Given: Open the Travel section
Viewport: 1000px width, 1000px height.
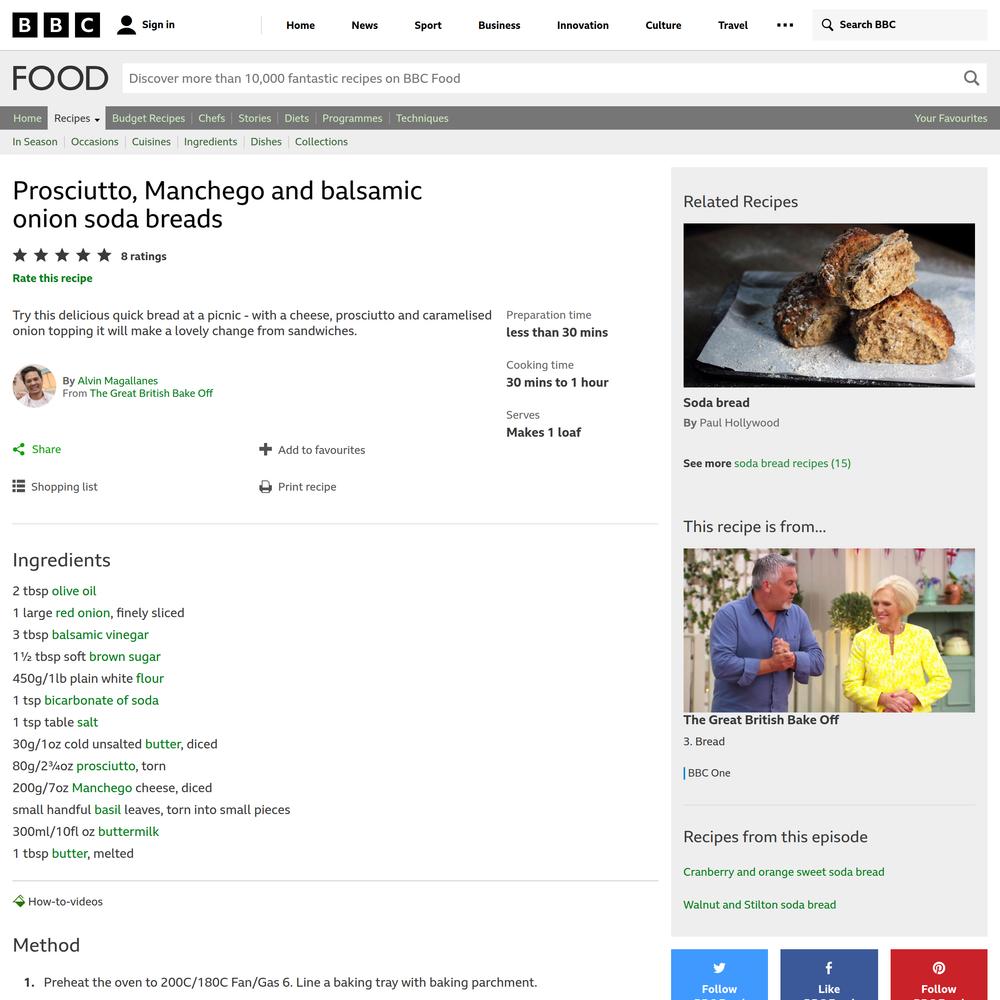Looking at the screenshot, I should coord(733,25).
